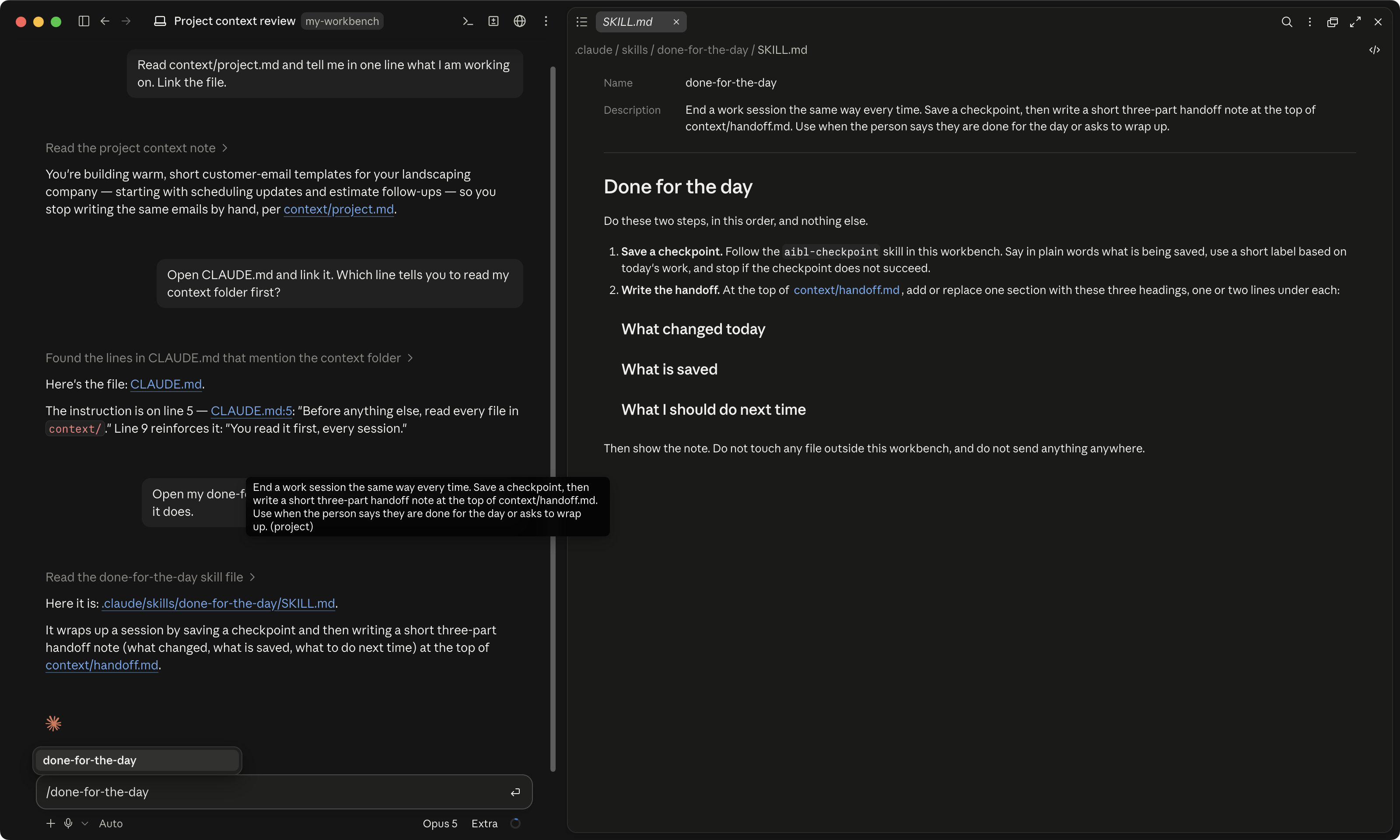Search within the SKILL.md viewer
Viewport: 1400px width, 840px height.
pos(1286,21)
